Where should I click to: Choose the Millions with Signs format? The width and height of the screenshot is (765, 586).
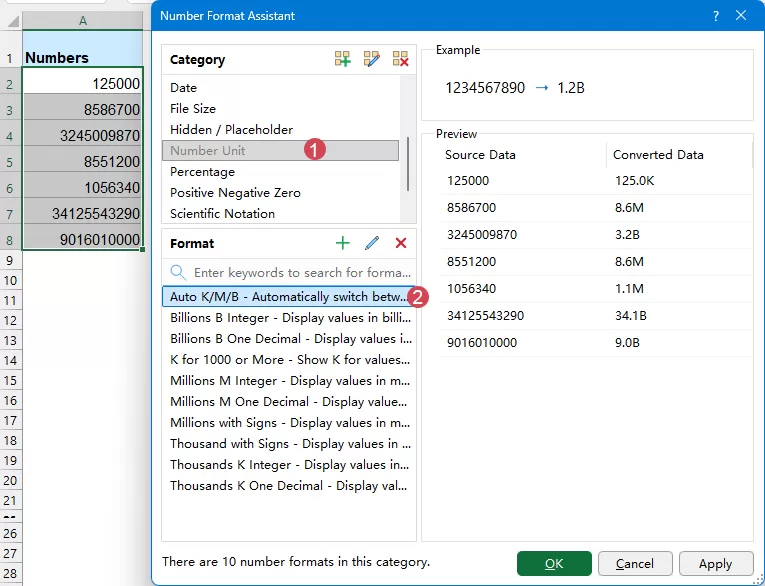pyautogui.click(x=288, y=423)
